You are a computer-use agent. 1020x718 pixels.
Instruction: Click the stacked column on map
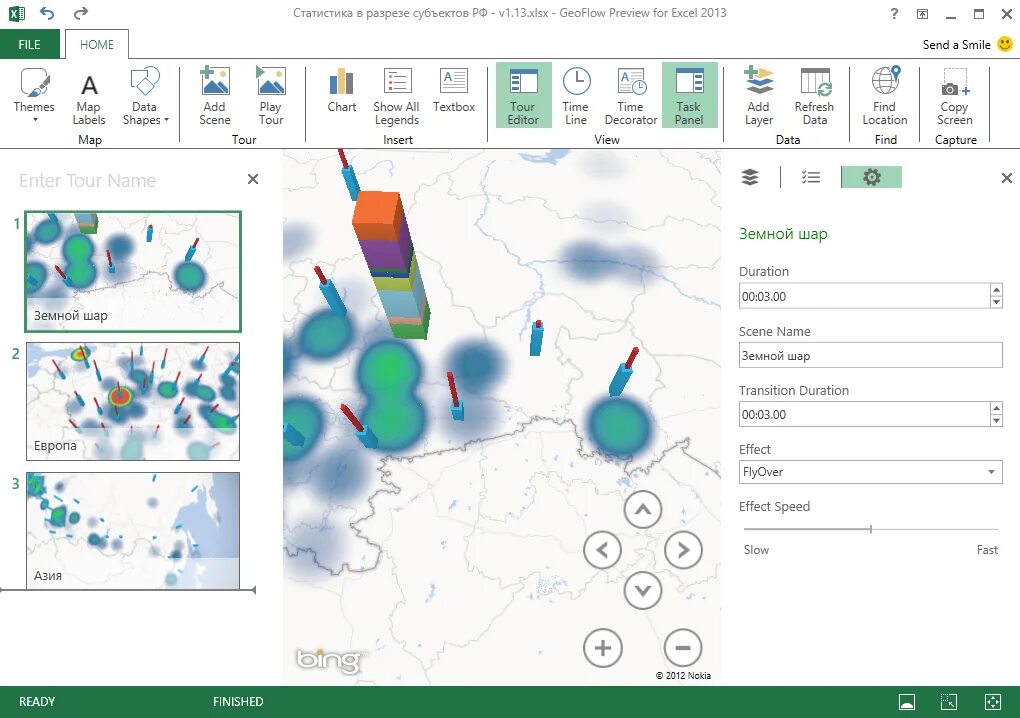click(392, 265)
